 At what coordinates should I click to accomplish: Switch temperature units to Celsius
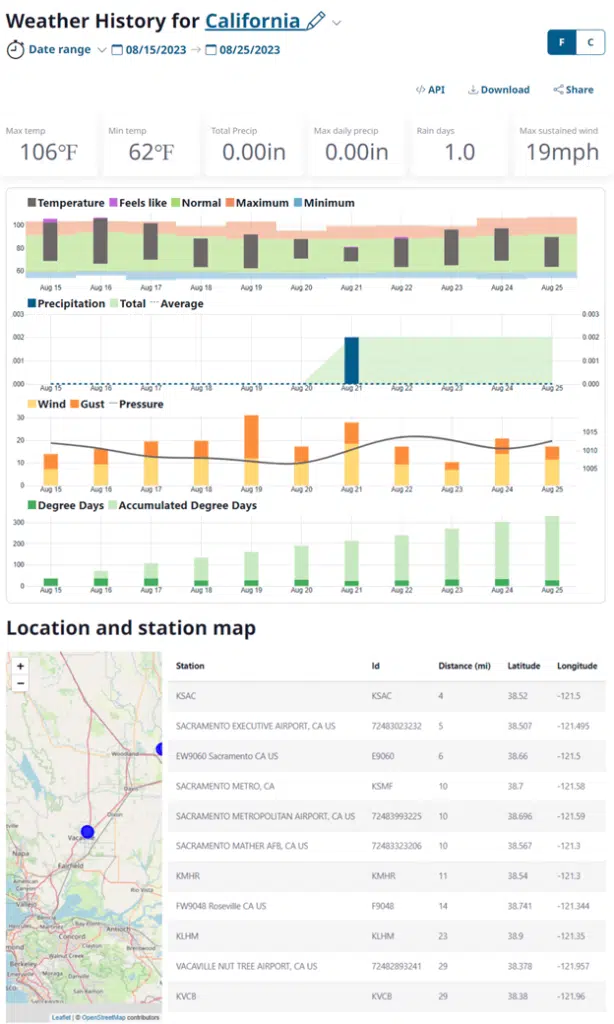(x=590, y=43)
